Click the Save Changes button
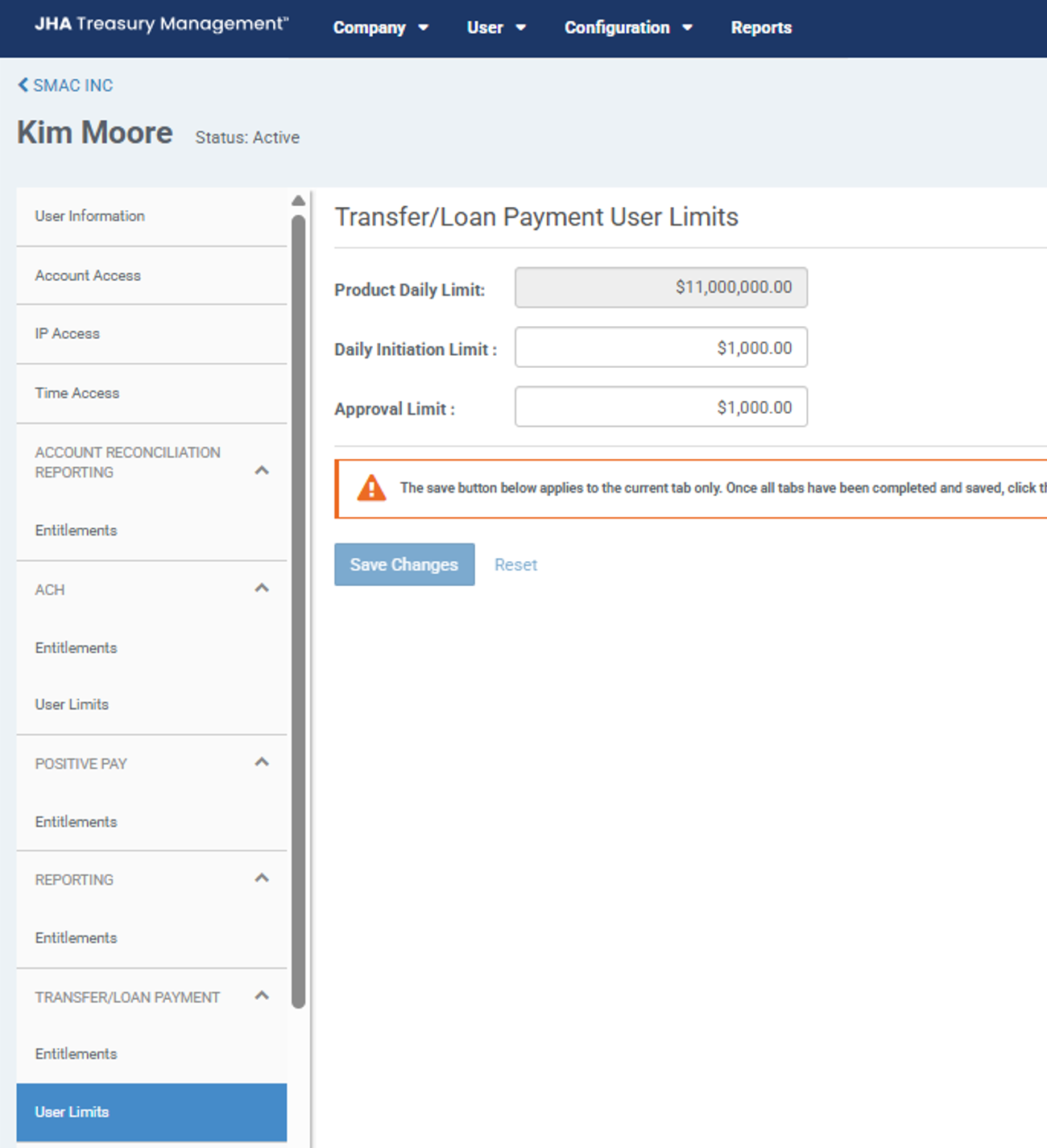 point(404,564)
